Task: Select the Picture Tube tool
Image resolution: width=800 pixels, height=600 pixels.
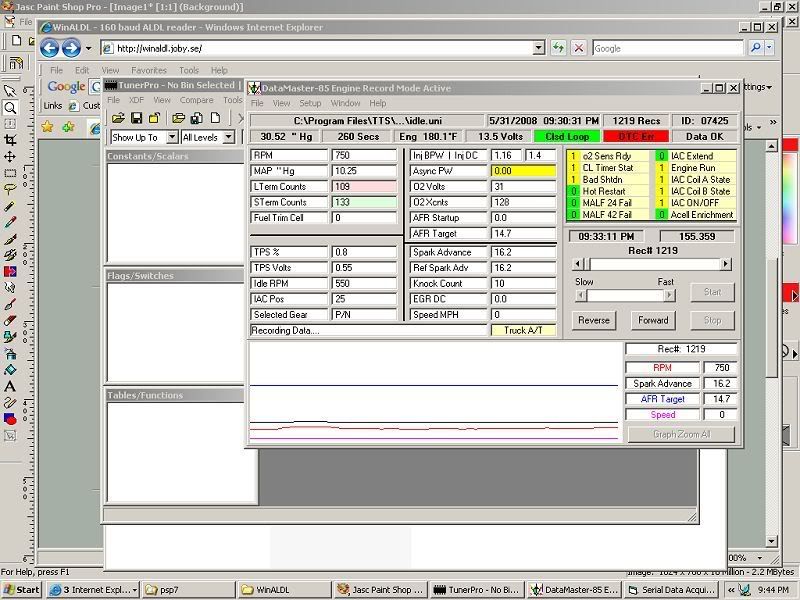Action: pyautogui.click(x=10, y=337)
